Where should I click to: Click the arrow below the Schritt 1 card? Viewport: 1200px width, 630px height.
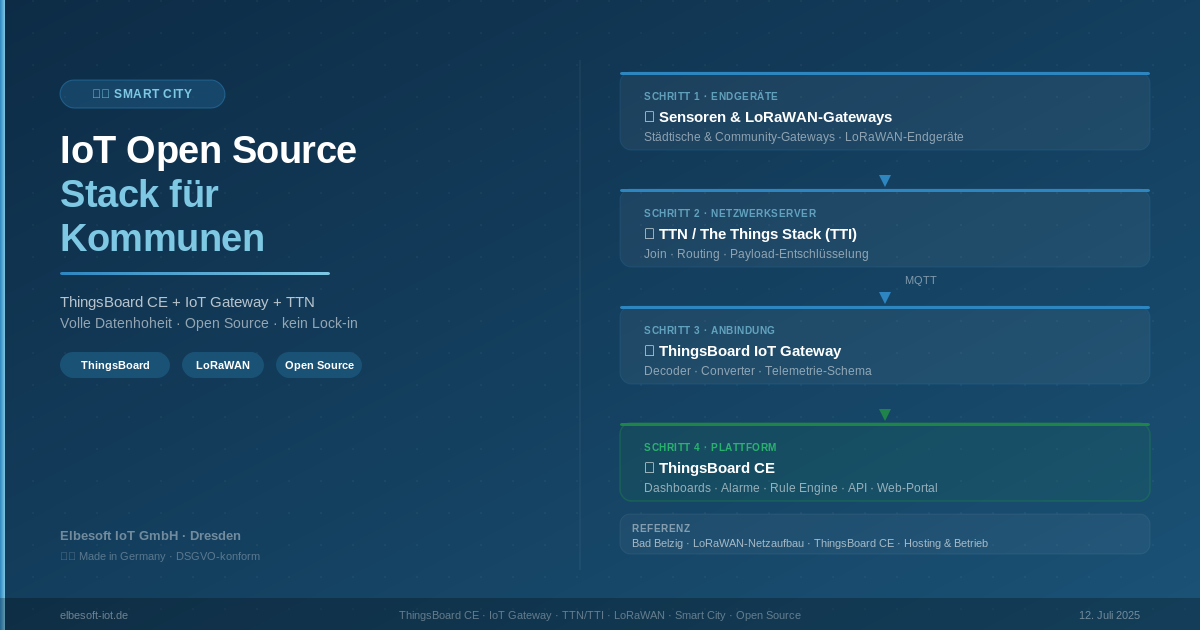(x=884, y=181)
